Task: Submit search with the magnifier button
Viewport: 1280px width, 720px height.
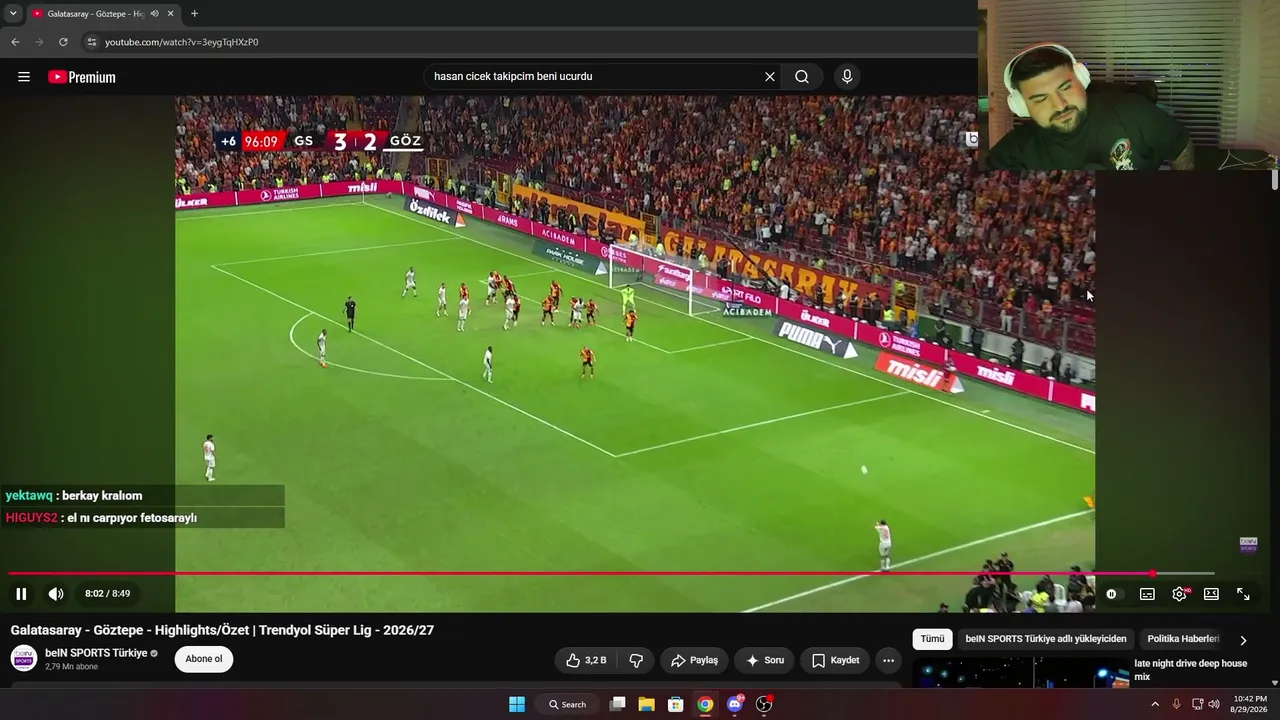Action: [x=802, y=77]
